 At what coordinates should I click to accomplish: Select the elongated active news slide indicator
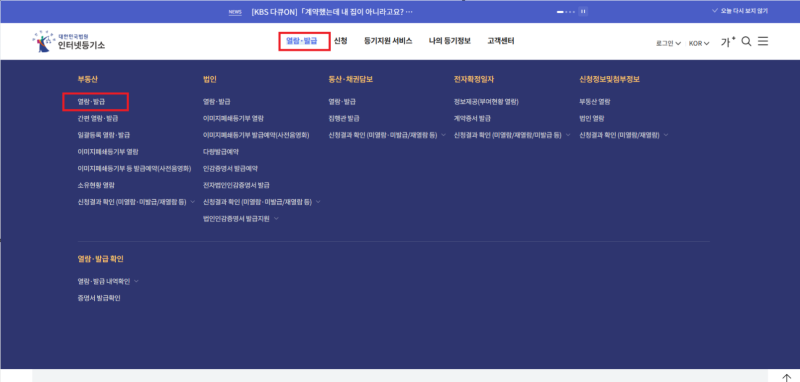pyautogui.click(x=560, y=11)
